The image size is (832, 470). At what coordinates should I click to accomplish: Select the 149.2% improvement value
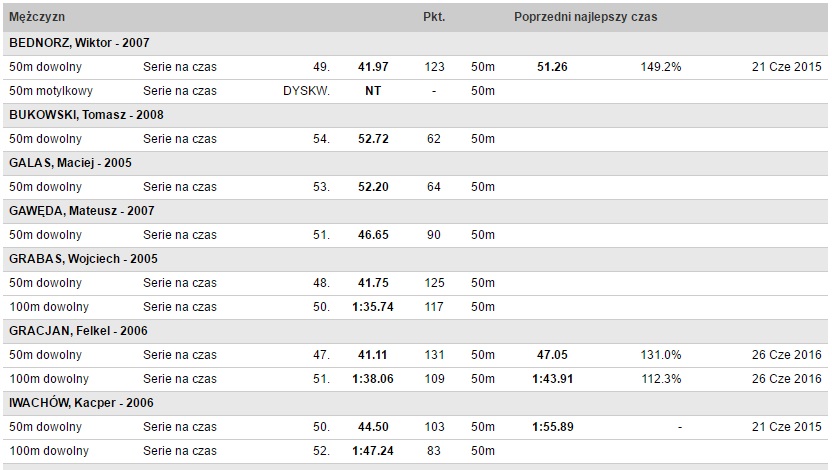point(661,67)
